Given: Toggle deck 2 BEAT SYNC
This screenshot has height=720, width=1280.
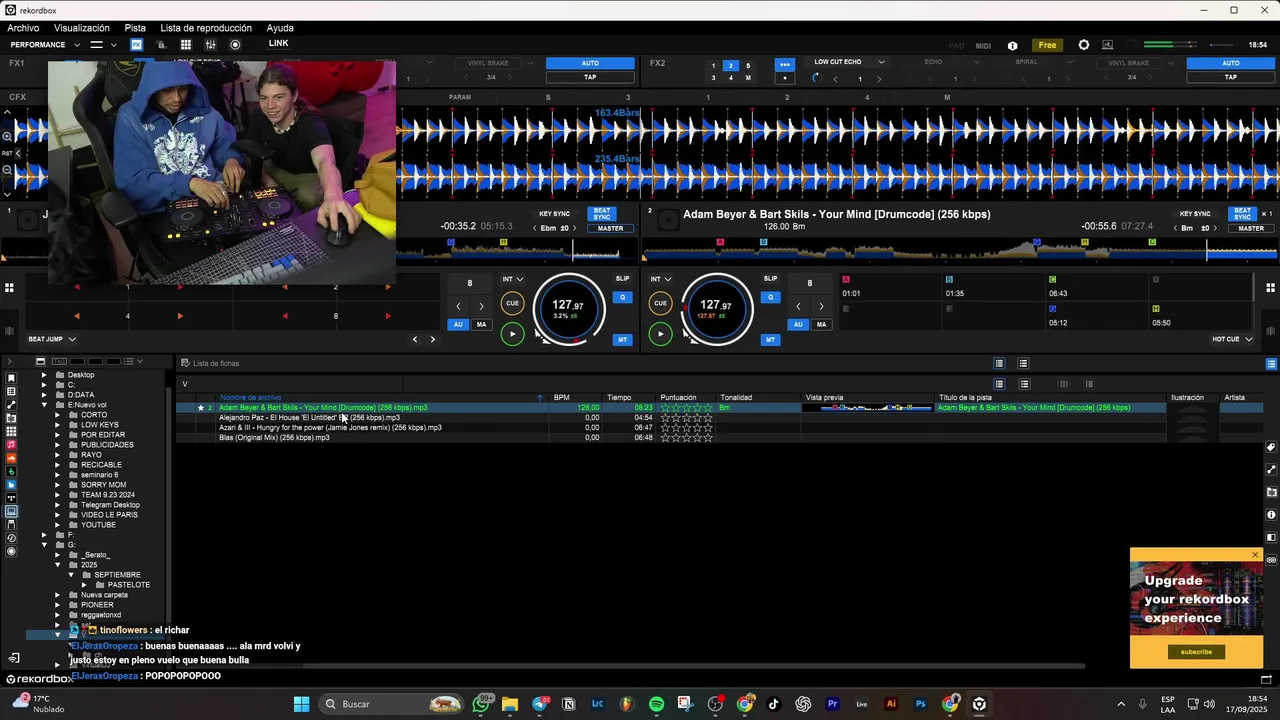Looking at the screenshot, I should (x=1242, y=214).
